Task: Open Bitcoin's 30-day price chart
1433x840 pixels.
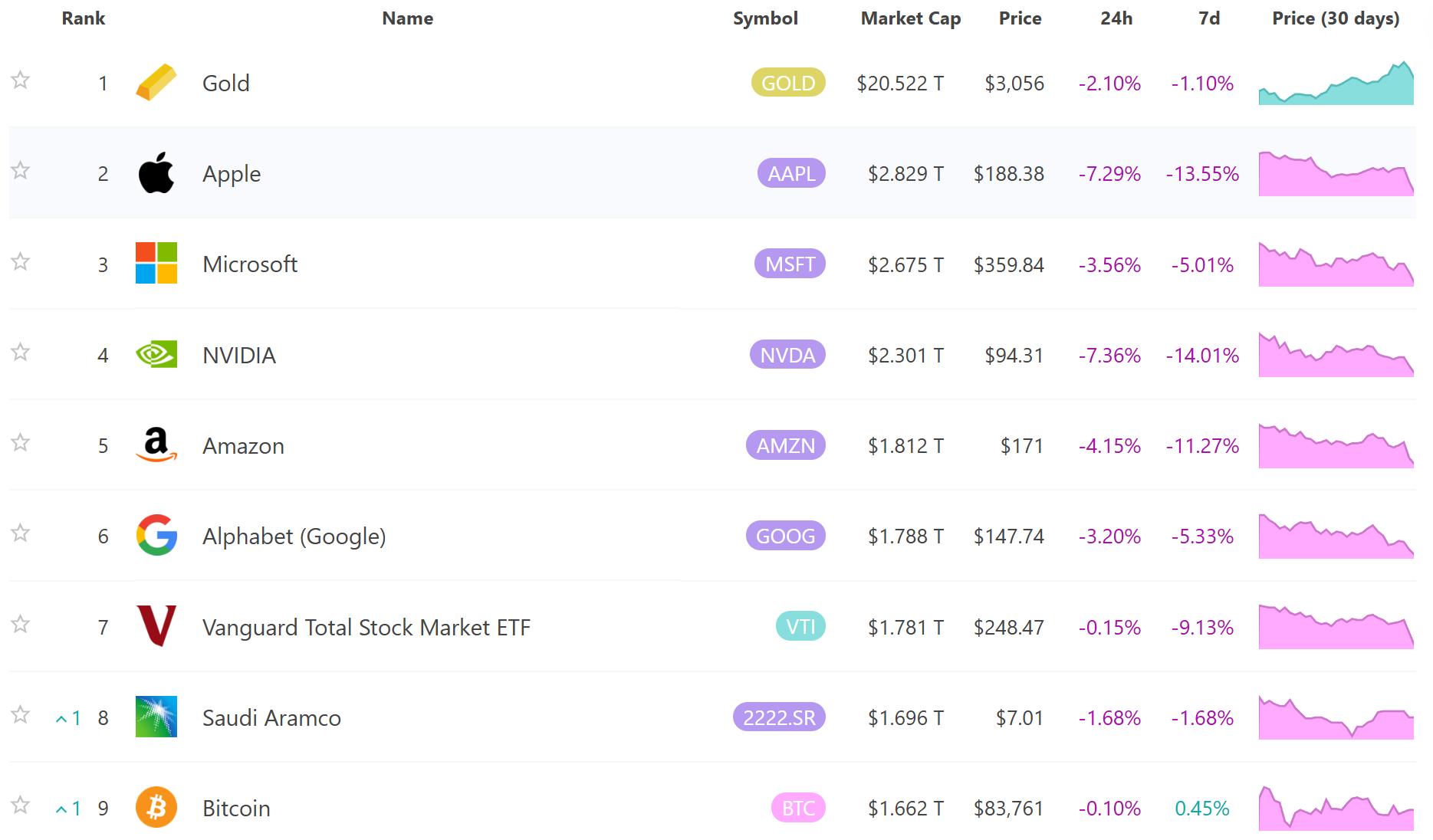Action: click(1336, 808)
